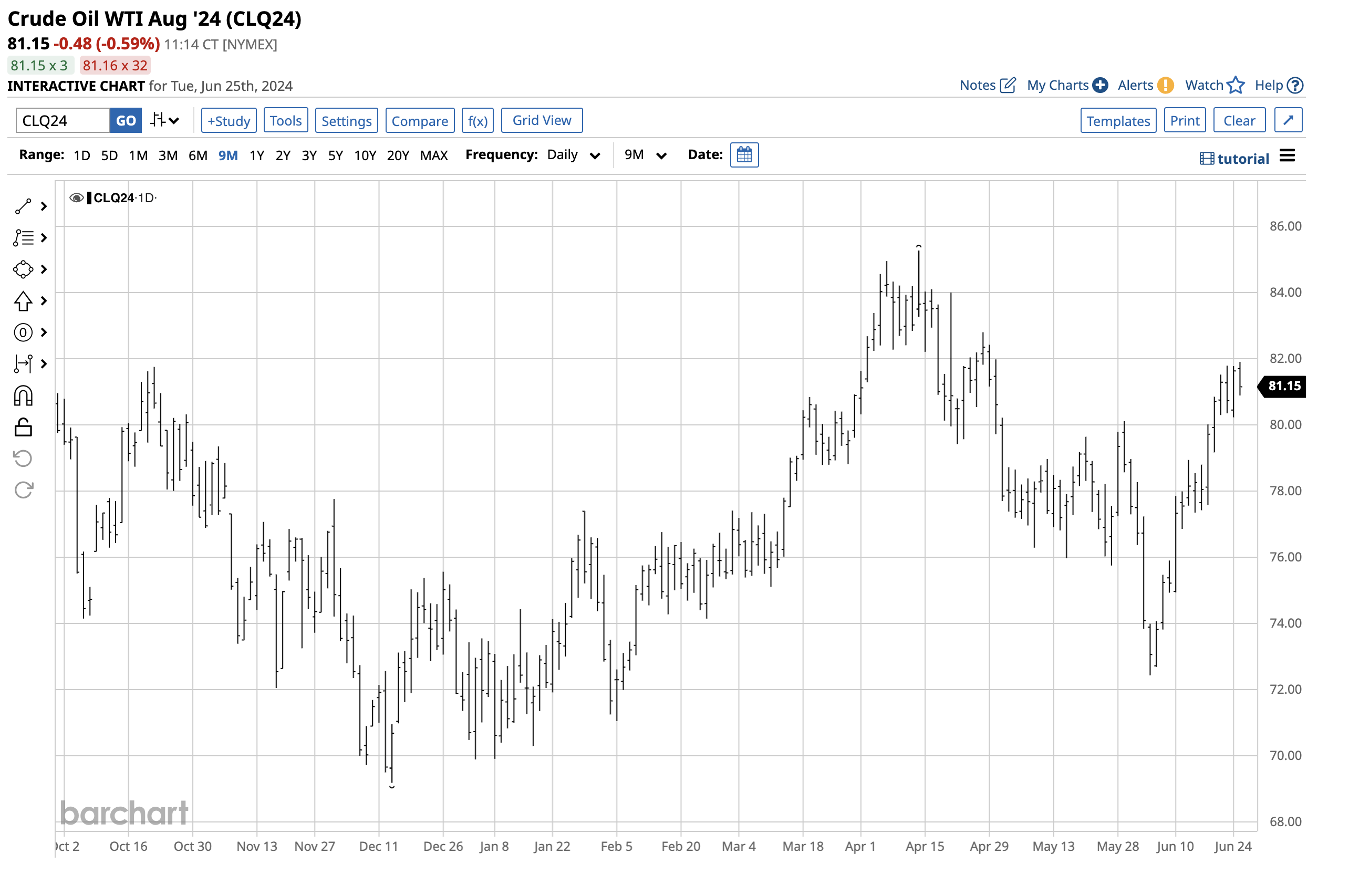The width and height of the screenshot is (1349, 896).
Task: Open the Compare dialog
Action: [420, 121]
